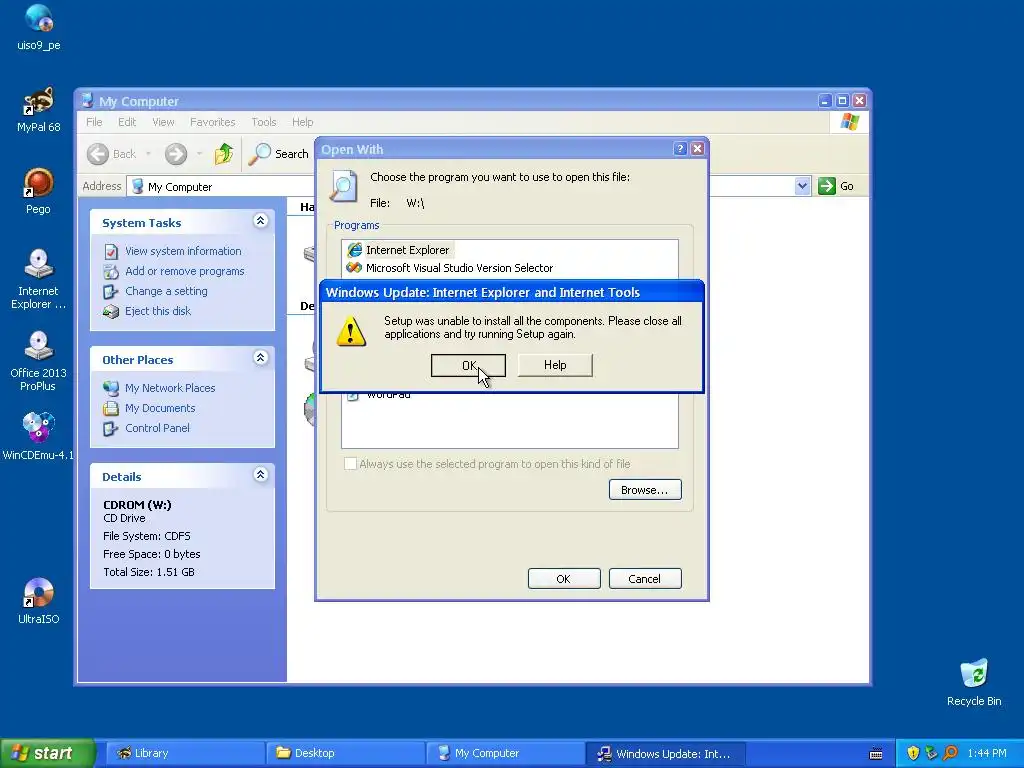Click the Control Panel icon in Other Places
1024x768 pixels.
pos(111,428)
